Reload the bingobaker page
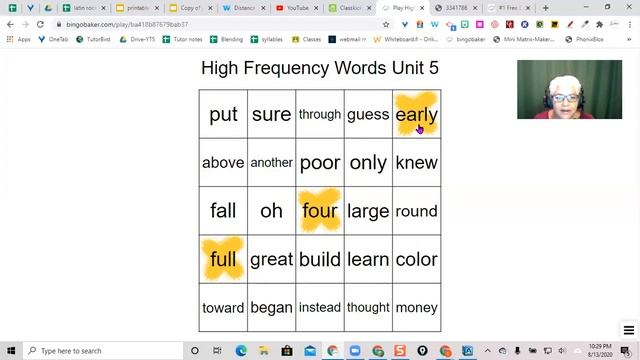 coord(40,24)
